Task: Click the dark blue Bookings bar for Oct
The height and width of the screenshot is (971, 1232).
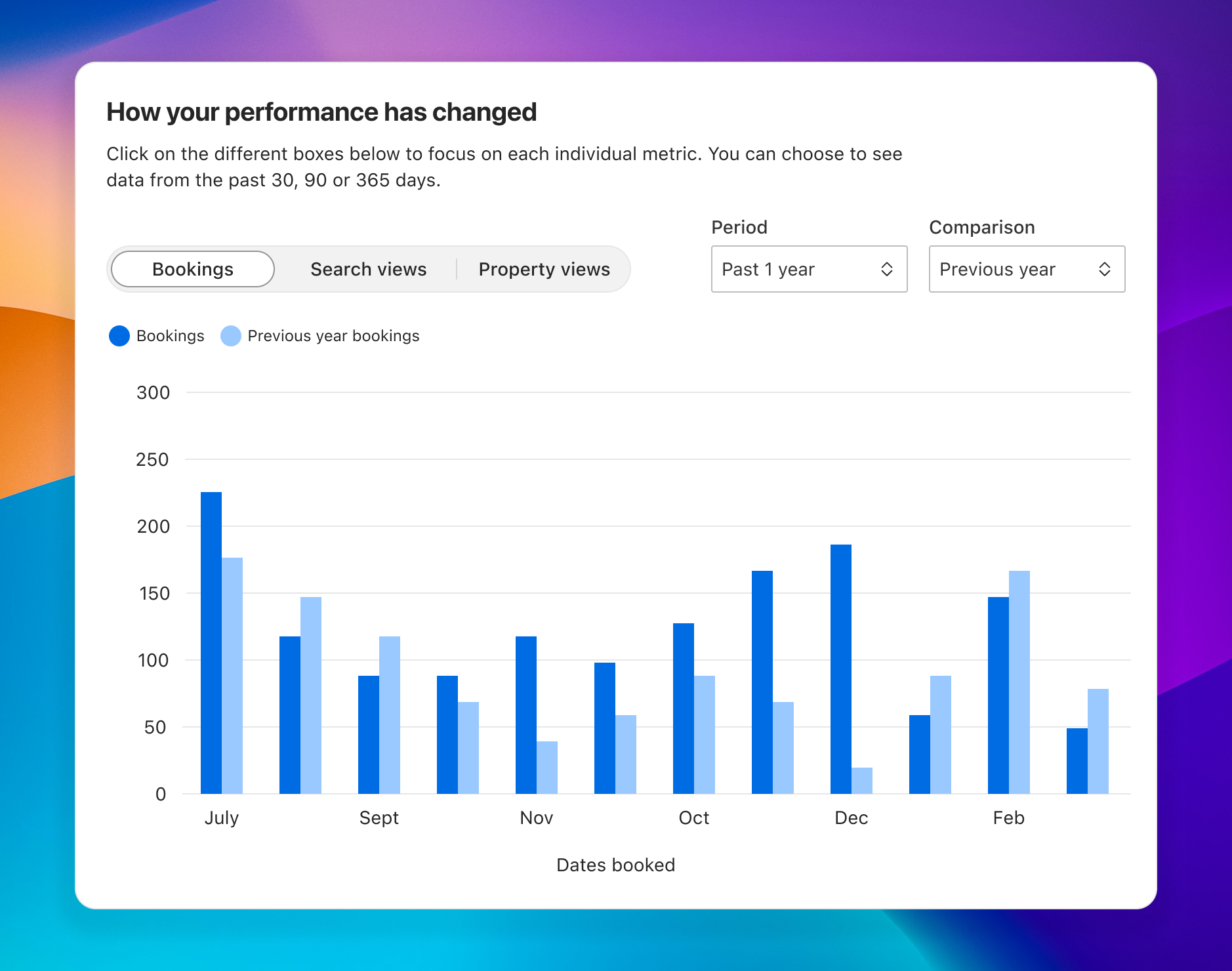Action: (684, 709)
